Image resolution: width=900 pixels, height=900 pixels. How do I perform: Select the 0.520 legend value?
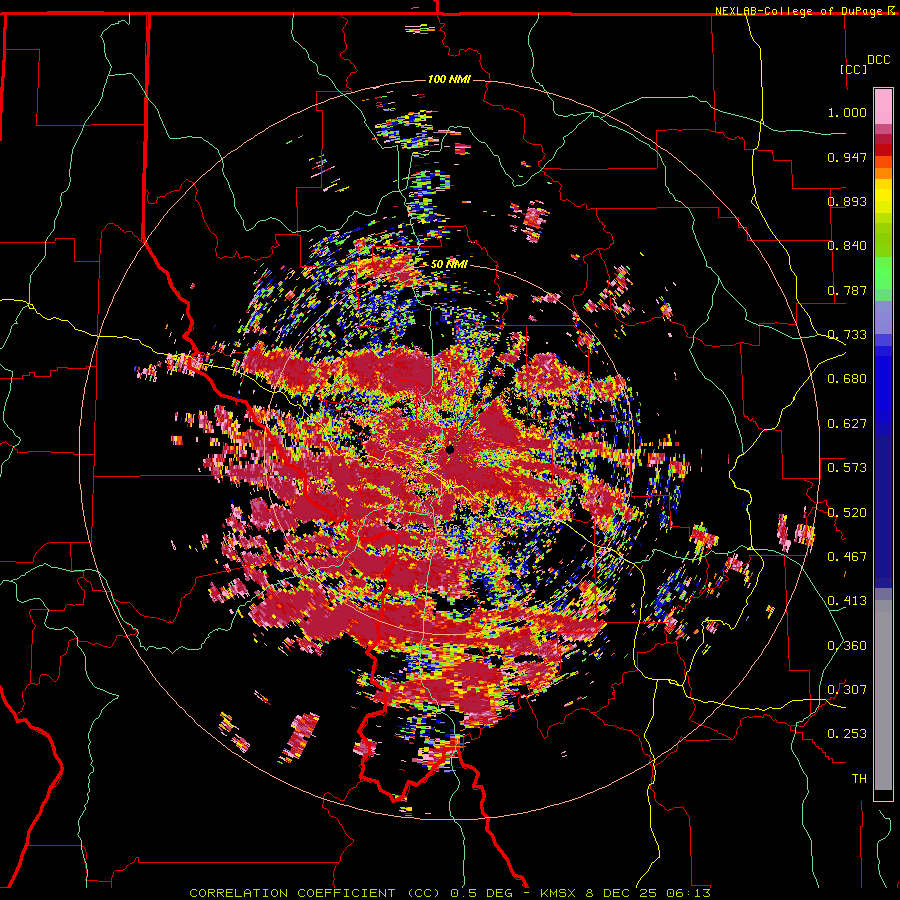[x=847, y=513]
